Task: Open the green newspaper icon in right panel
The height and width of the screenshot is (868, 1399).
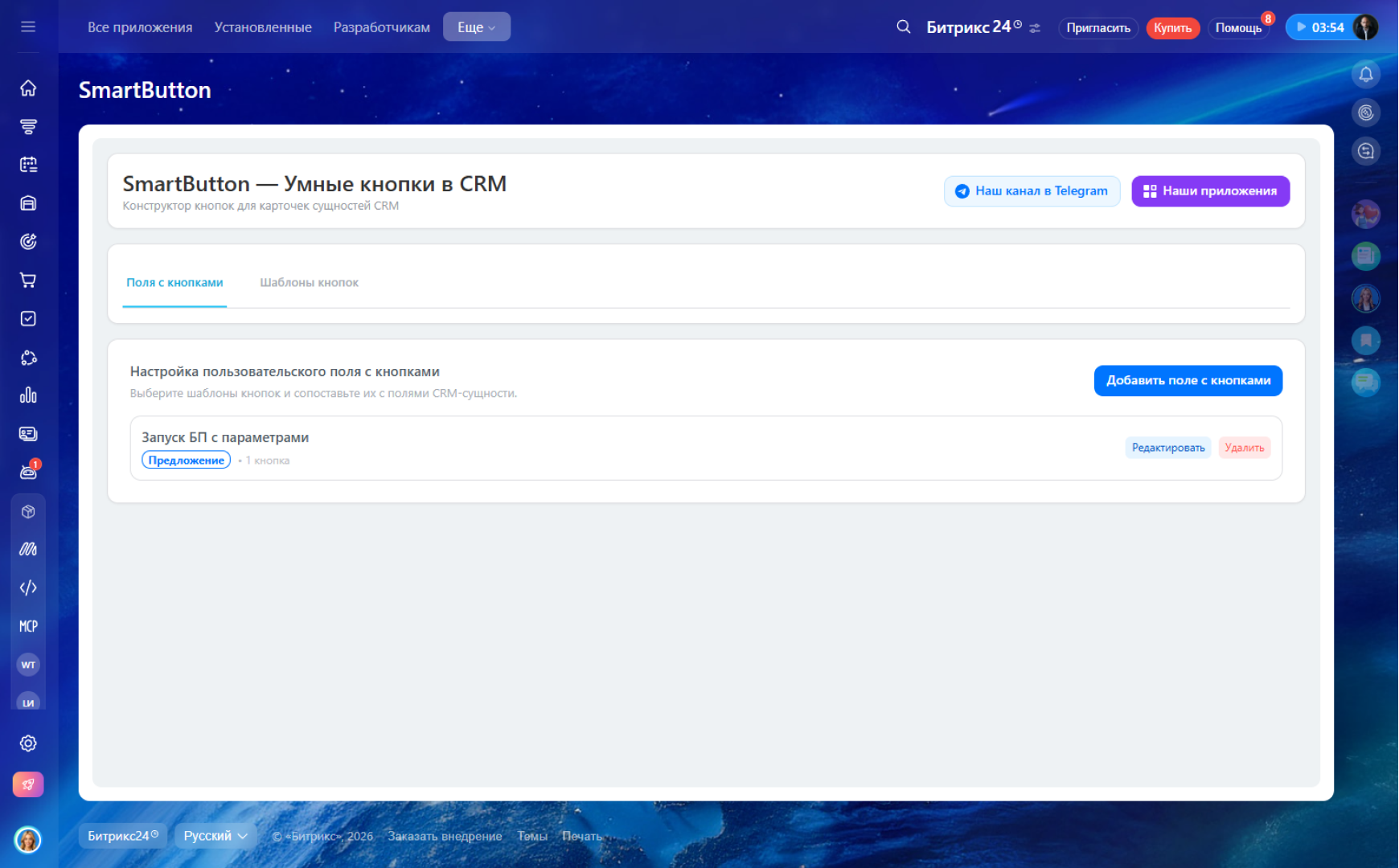Action: tap(1366, 256)
